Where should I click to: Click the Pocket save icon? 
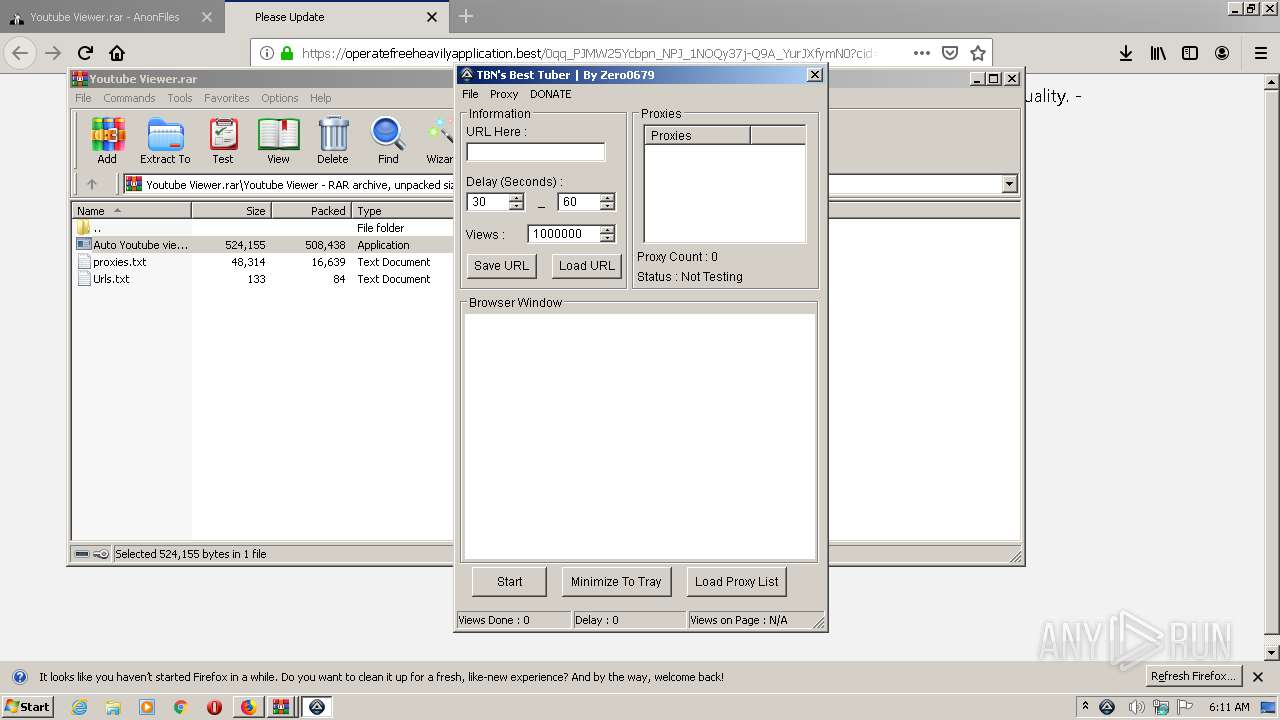click(950, 53)
